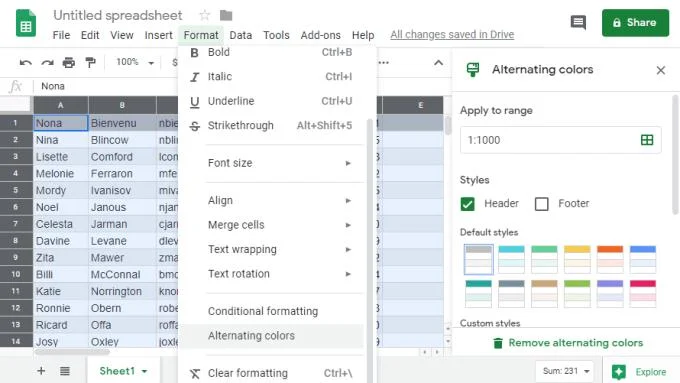Collapse the menus with the up chevron
The width and height of the screenshot is (680, 383).
[x=438, y=63]
